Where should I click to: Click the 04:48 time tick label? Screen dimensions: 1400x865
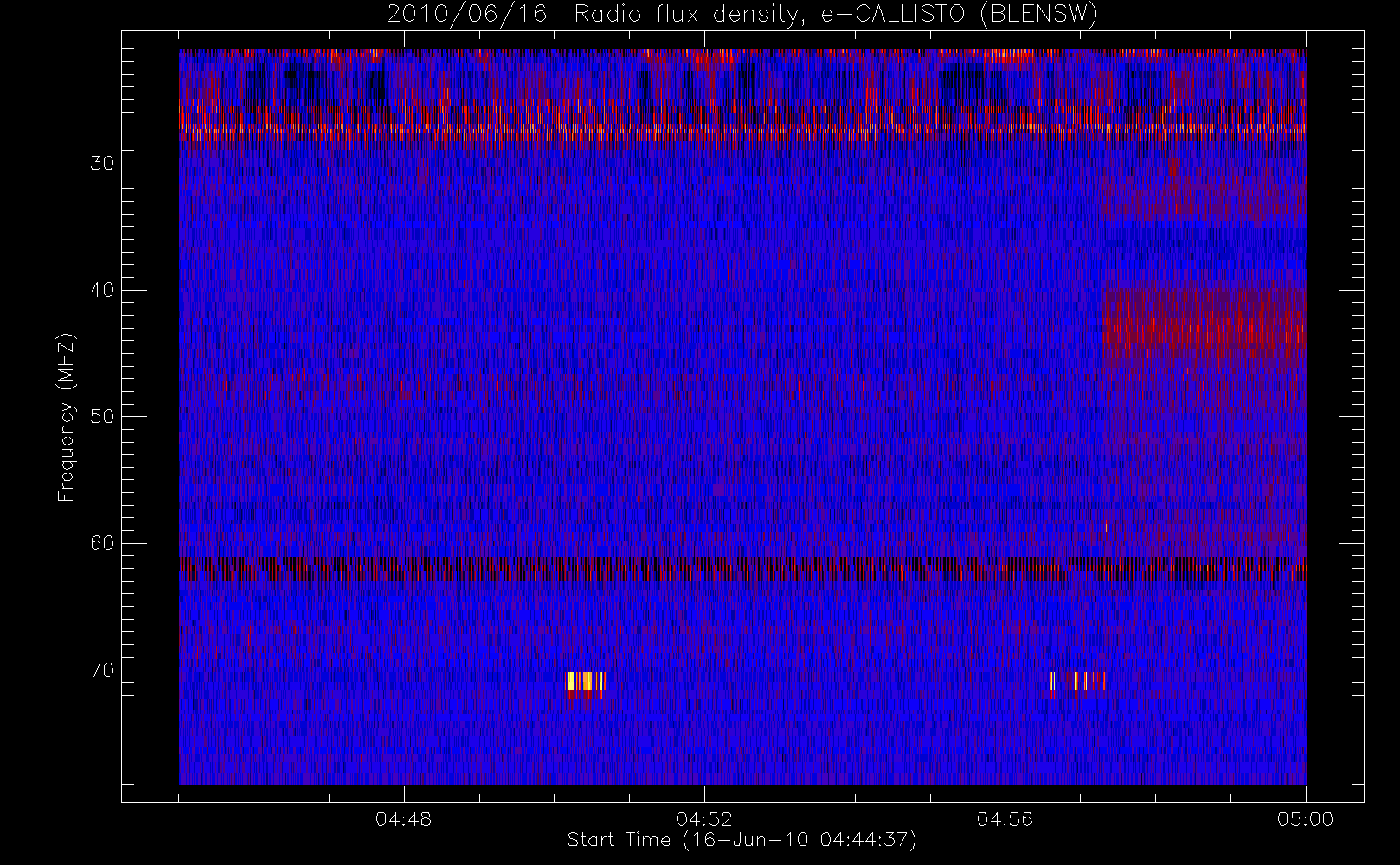point(404,819)
